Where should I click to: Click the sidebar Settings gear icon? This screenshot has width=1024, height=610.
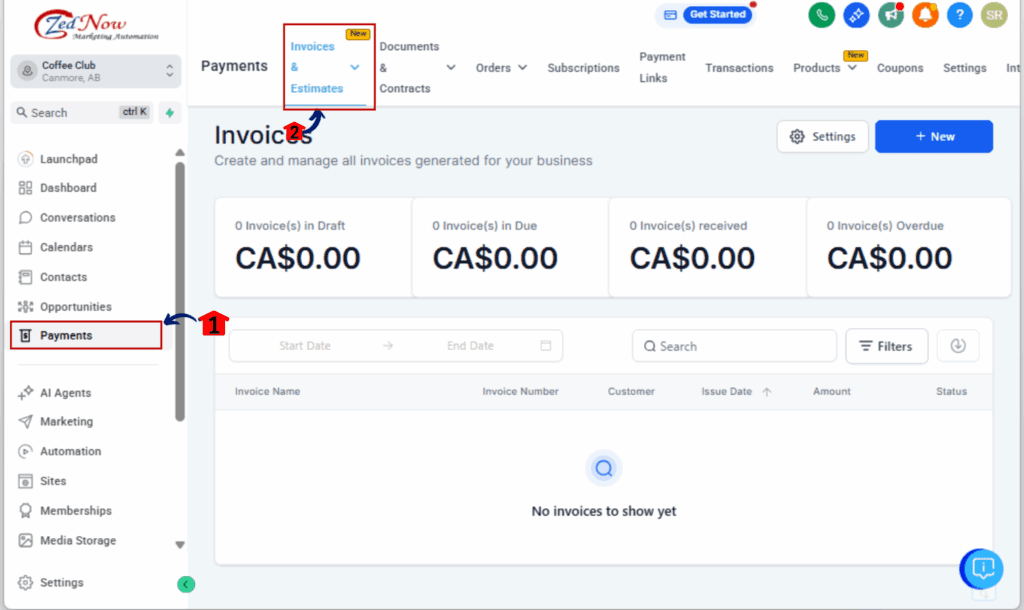click(x=25, y=583)
